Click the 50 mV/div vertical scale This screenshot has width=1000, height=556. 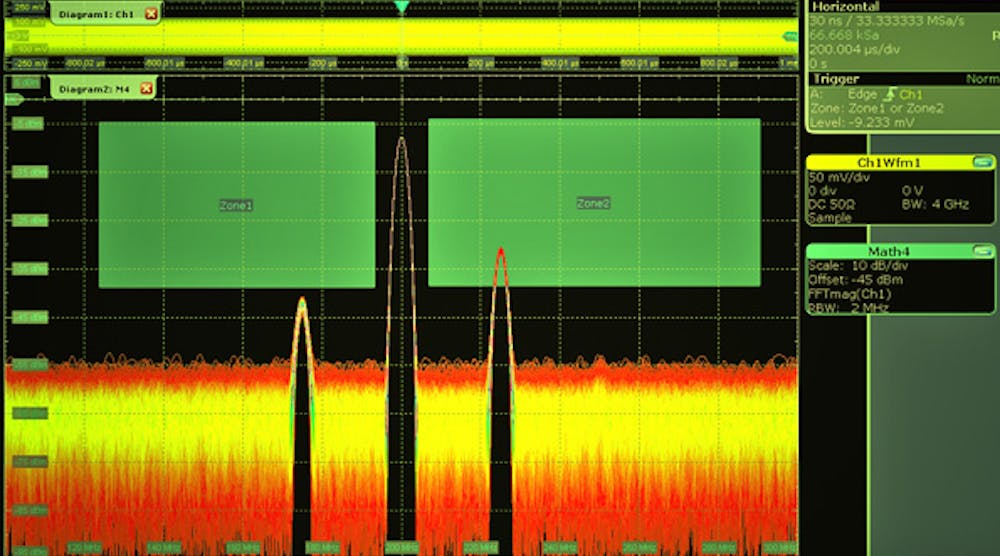pyautogui.click(x=842, y=177)
